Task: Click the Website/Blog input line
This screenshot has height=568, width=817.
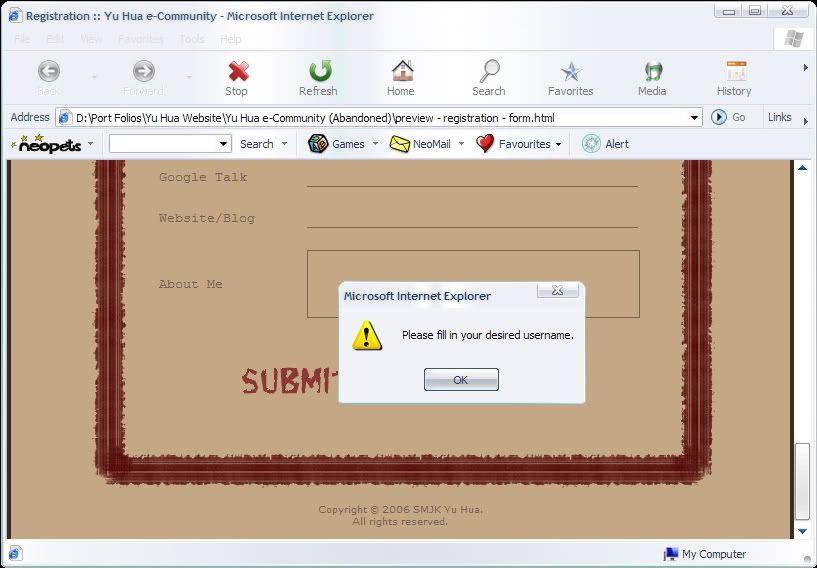Action: pos(472,219)
